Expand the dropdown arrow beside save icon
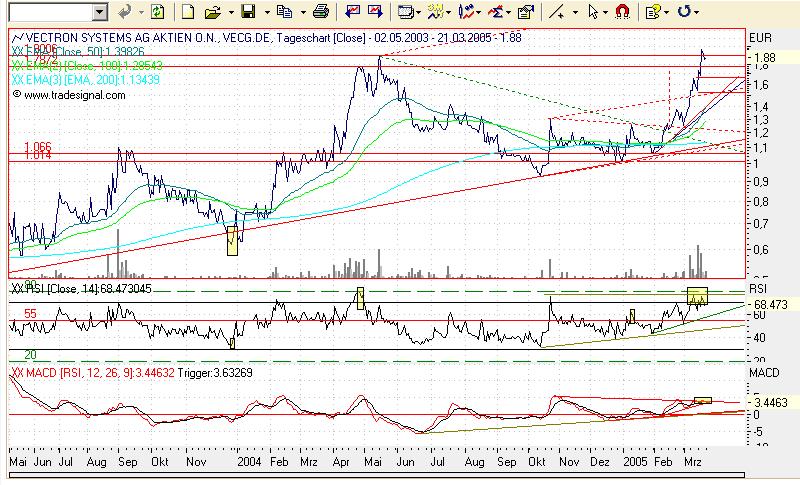The image size is (800, 485). click(267, 12)
